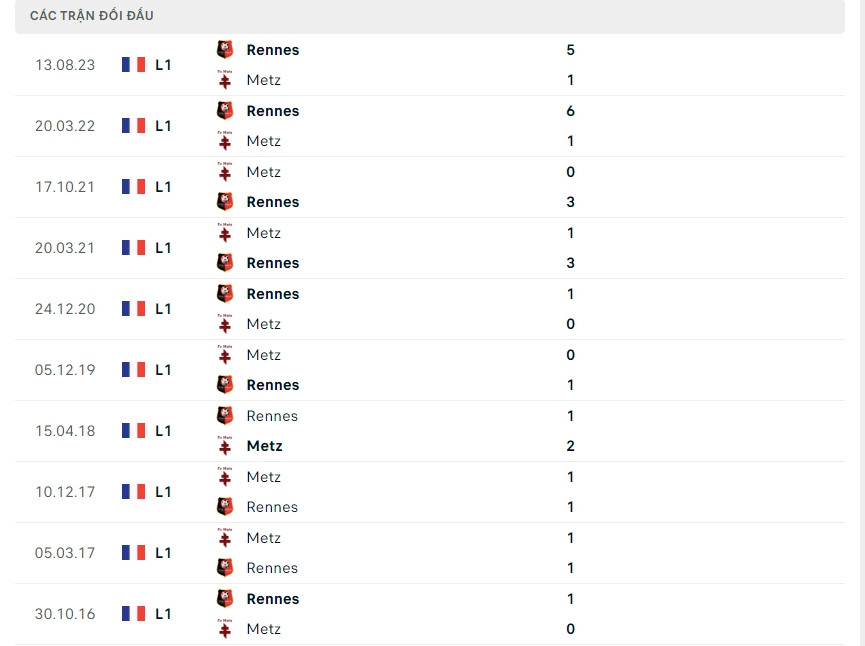Click the "CÁC TRẬN ĐỐI ĐẦU" section header

[x=92, y=16]
